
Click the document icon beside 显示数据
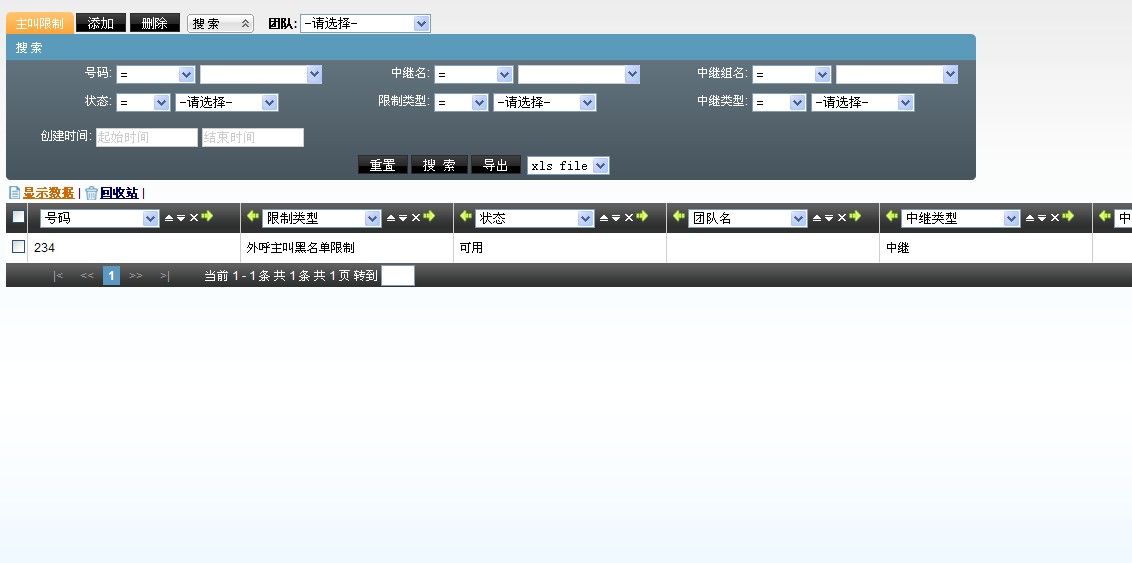[x=14, y=193]
